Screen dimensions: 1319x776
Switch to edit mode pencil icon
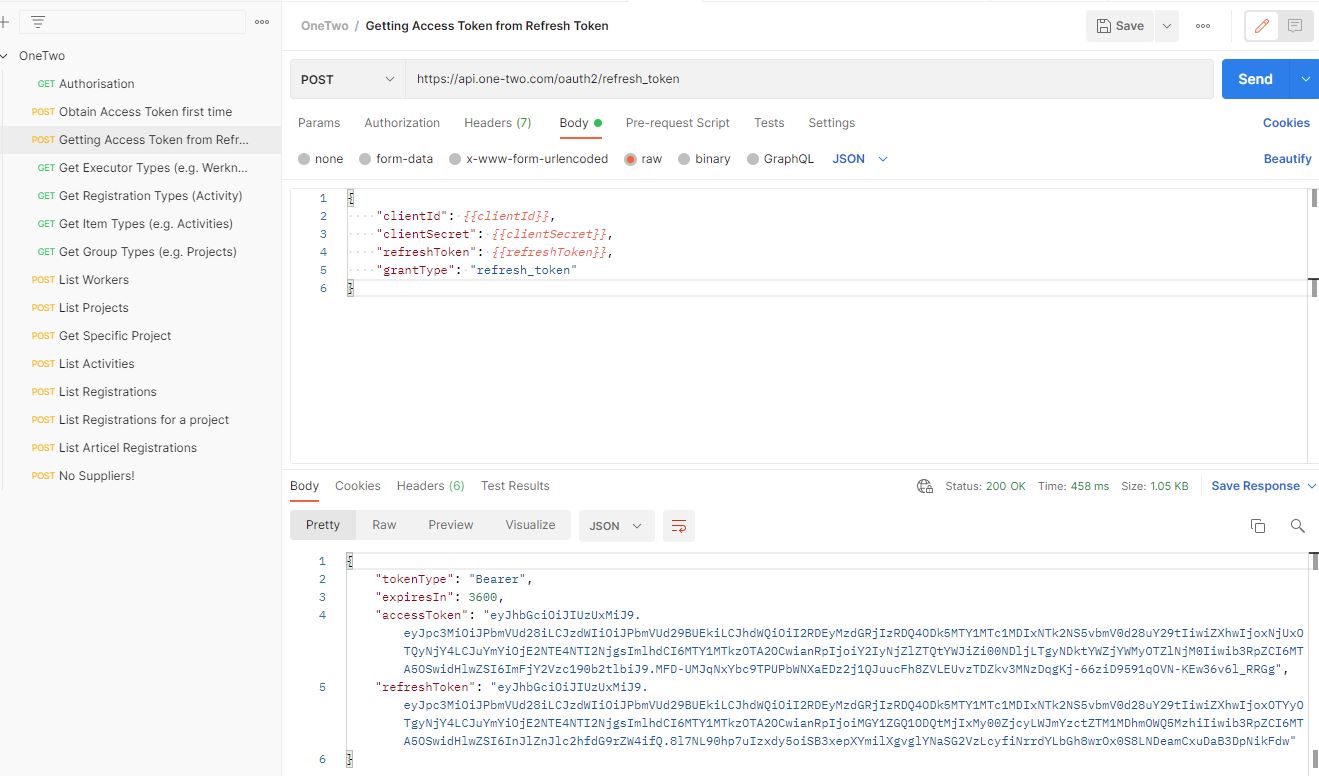[1261, 26]
